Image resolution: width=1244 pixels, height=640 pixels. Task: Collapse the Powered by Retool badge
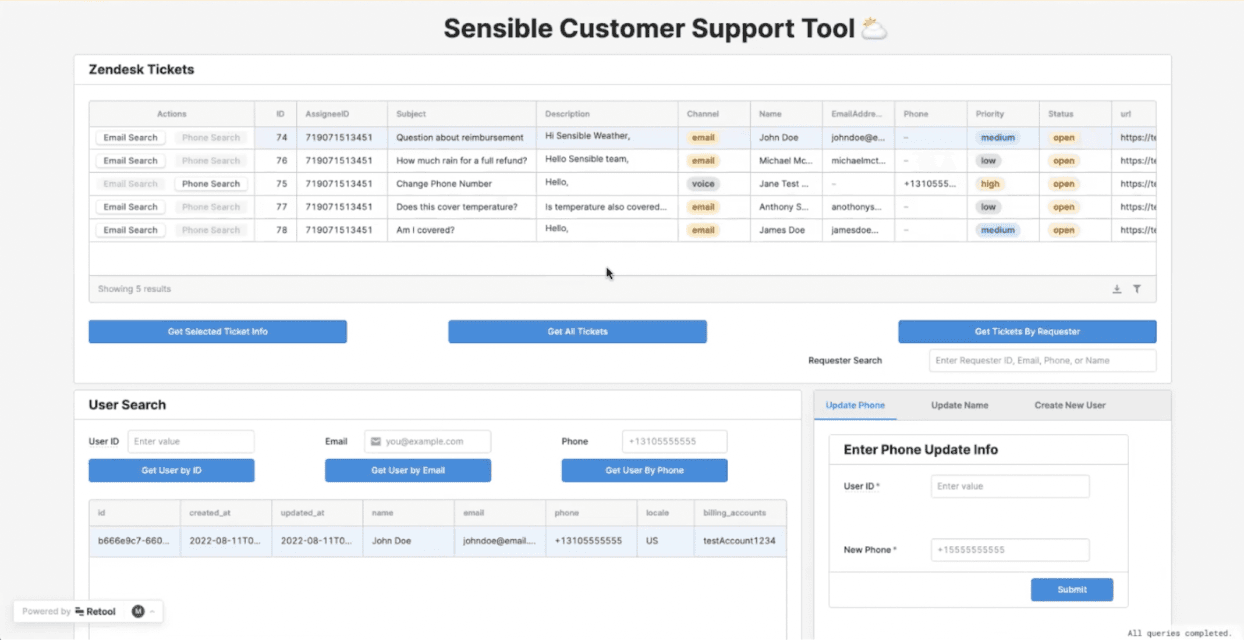point(153,611)
